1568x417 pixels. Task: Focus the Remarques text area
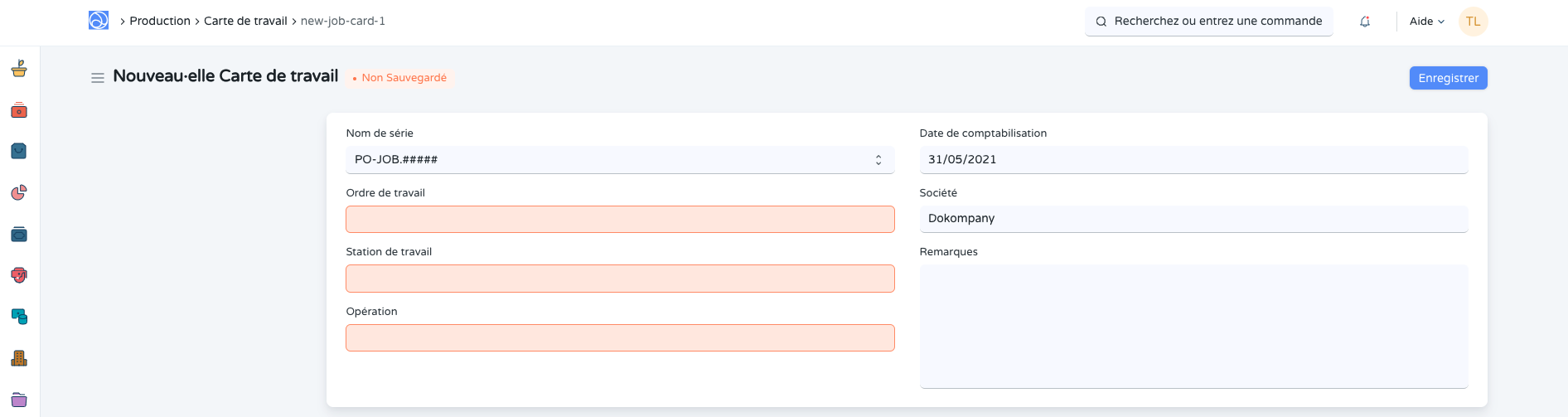(1193, 326)
